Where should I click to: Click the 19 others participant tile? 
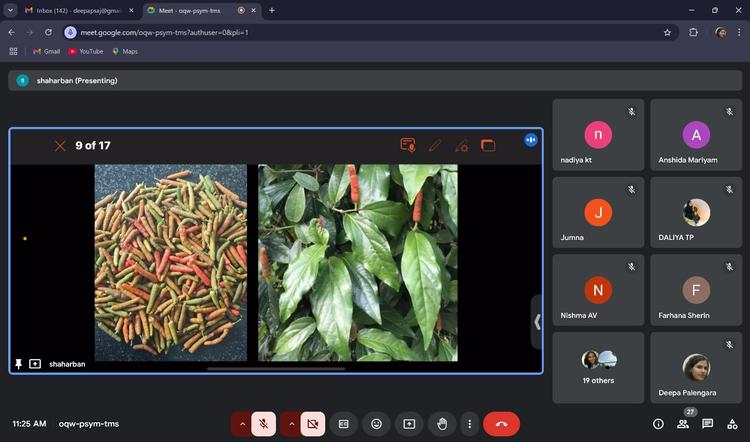[x=599, y=367]
